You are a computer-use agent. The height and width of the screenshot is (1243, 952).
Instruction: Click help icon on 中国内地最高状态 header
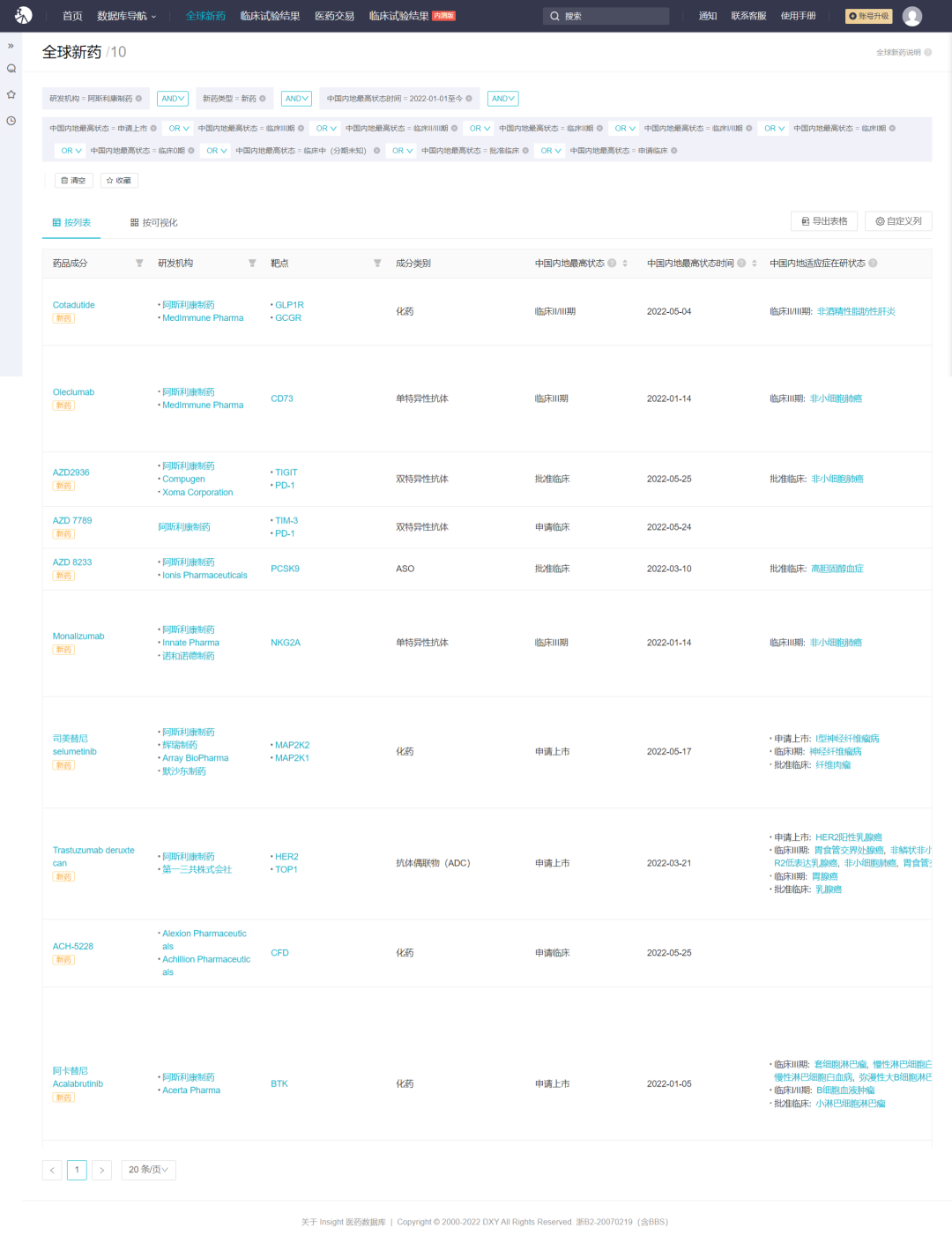point(612,264)
